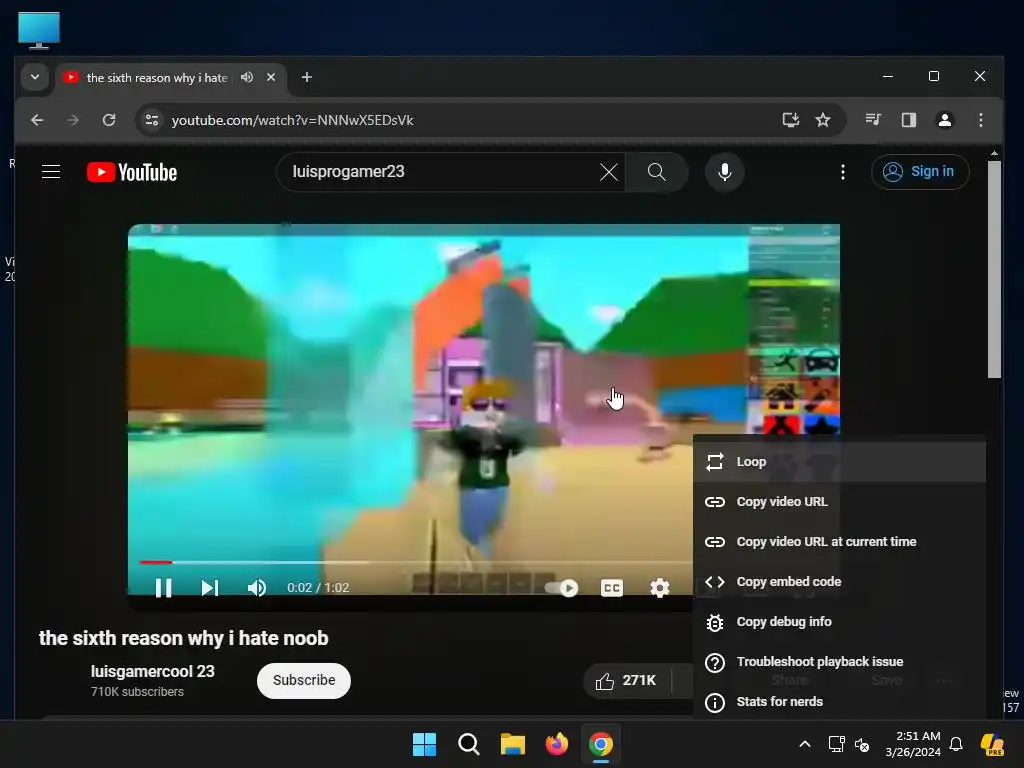This screenshot has width=1024, height=768.
Task: Open File Explorer from taskbar
Action: pyautogui.click(x=513, y=744)
